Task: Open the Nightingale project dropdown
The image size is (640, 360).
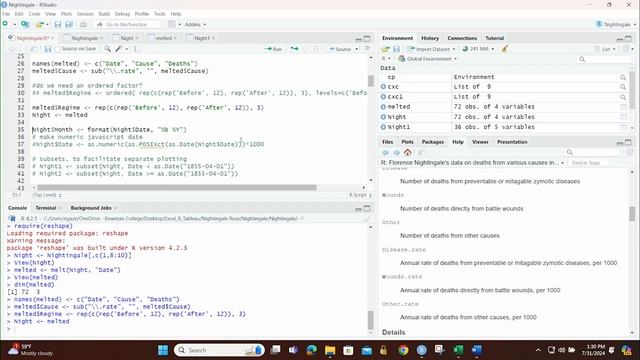Action: [x=616, y=24]
